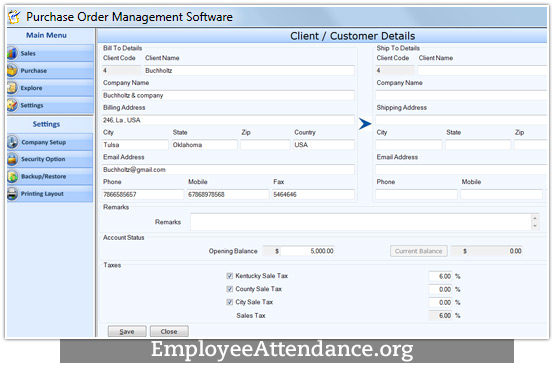Click the Bill To State field with Oklahoma
555x370 pixels.
(x=204, y=145)
